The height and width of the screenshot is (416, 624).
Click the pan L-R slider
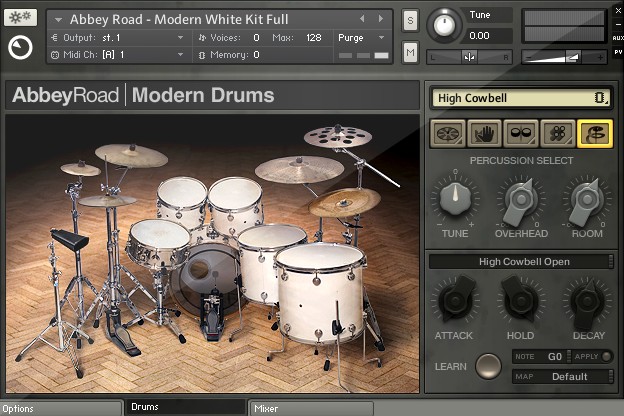(469, 57)
